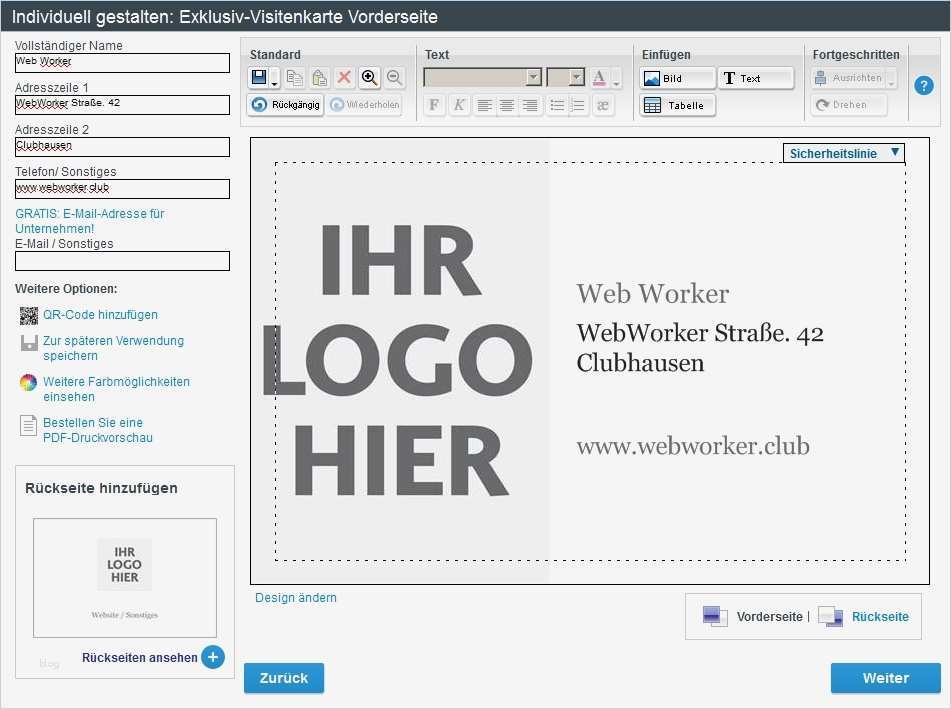Align text right
Image resolution: width=951 pixels, height=709 pixels.
530,106
